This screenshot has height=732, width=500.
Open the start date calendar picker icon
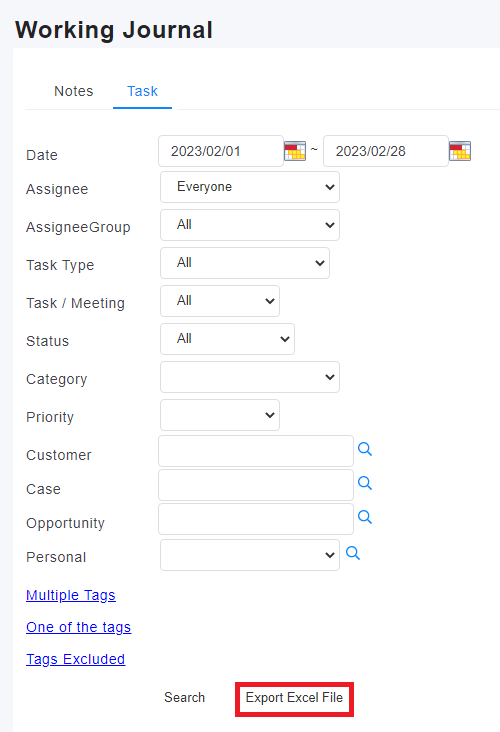(x=295, y=151)
